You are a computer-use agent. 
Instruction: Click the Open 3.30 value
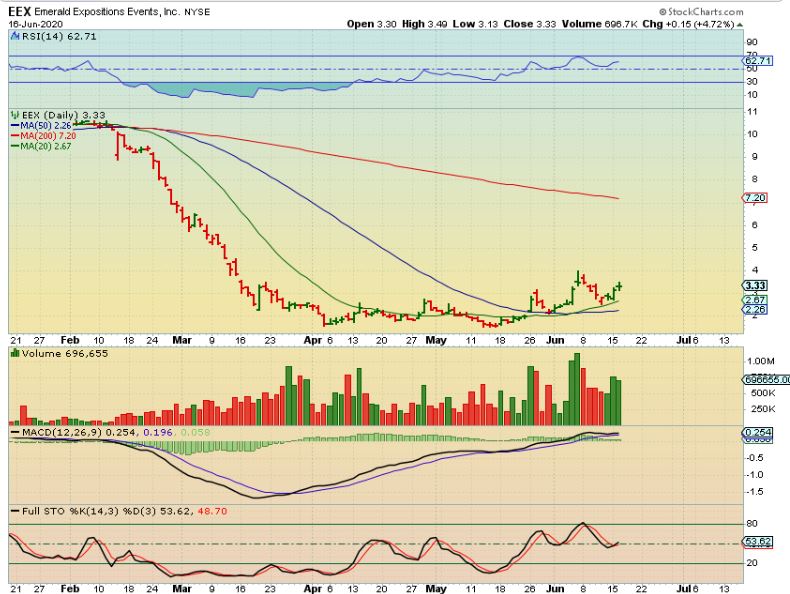(371, 24)
